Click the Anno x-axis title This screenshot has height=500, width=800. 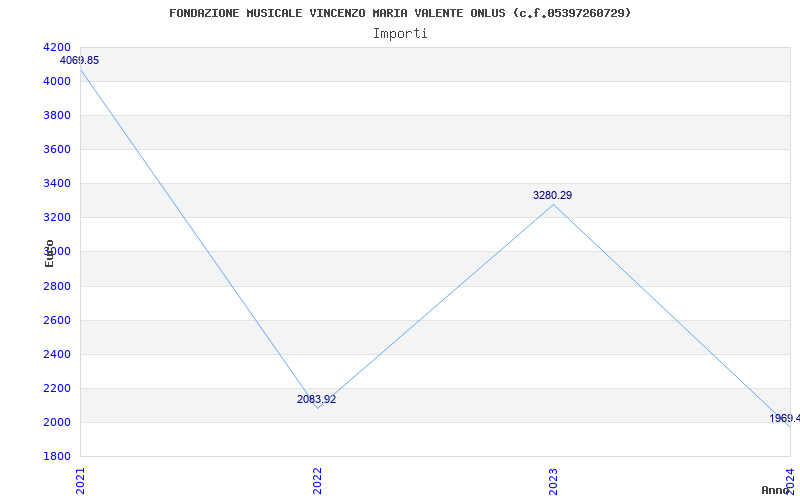775,490
